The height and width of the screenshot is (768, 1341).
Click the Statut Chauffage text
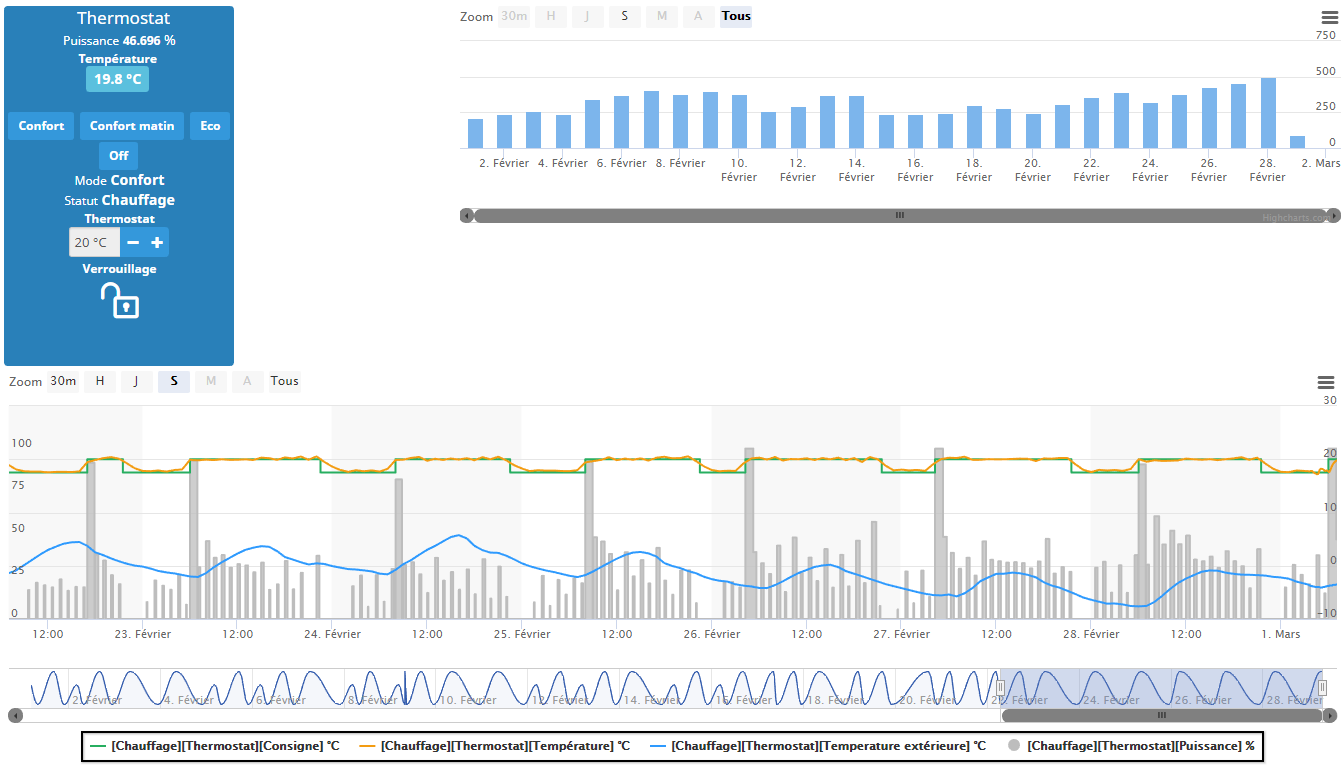pyautogui.click(x=119, y=200)
